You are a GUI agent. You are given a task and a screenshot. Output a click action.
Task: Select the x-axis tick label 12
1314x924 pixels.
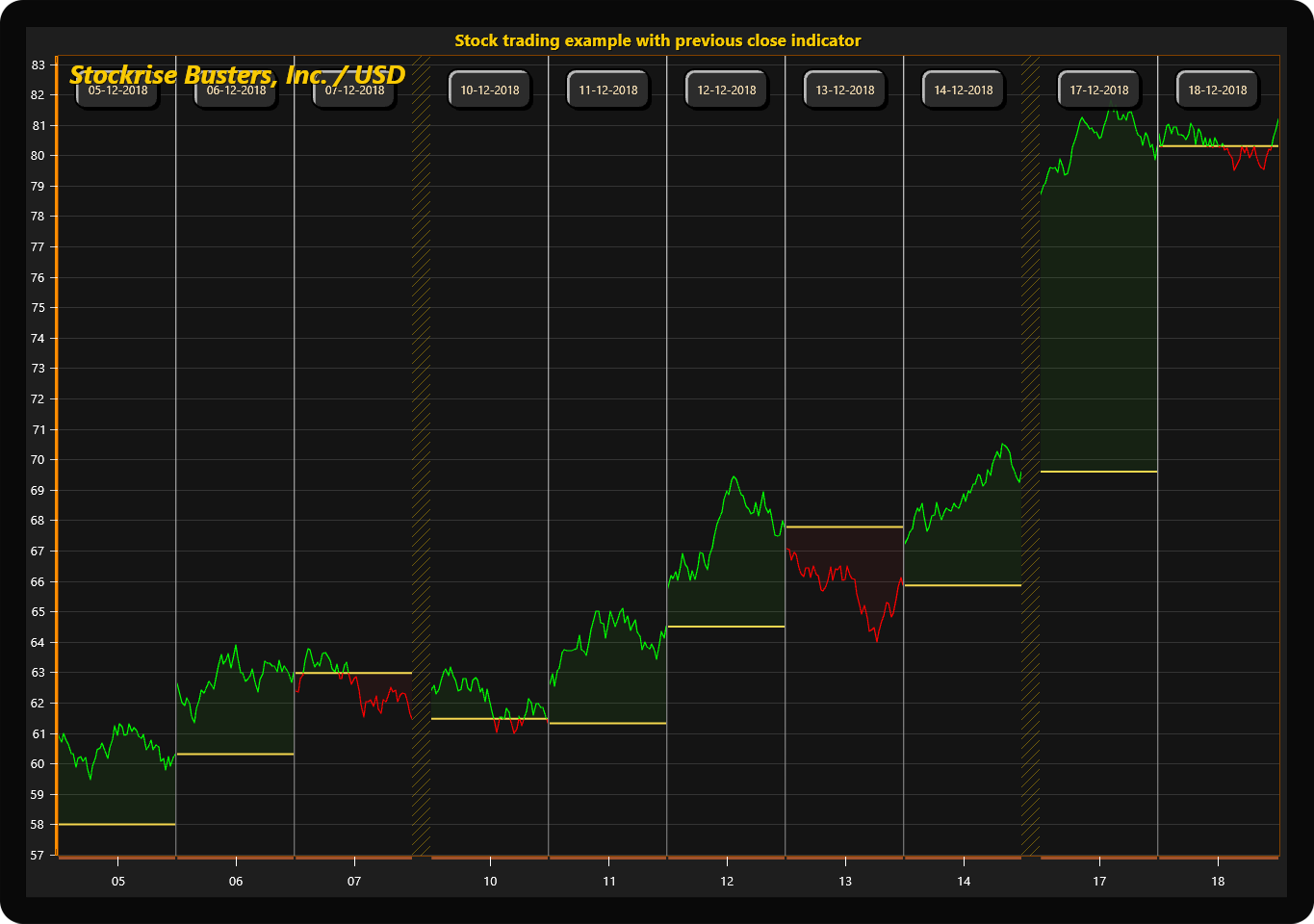[727, 881]
